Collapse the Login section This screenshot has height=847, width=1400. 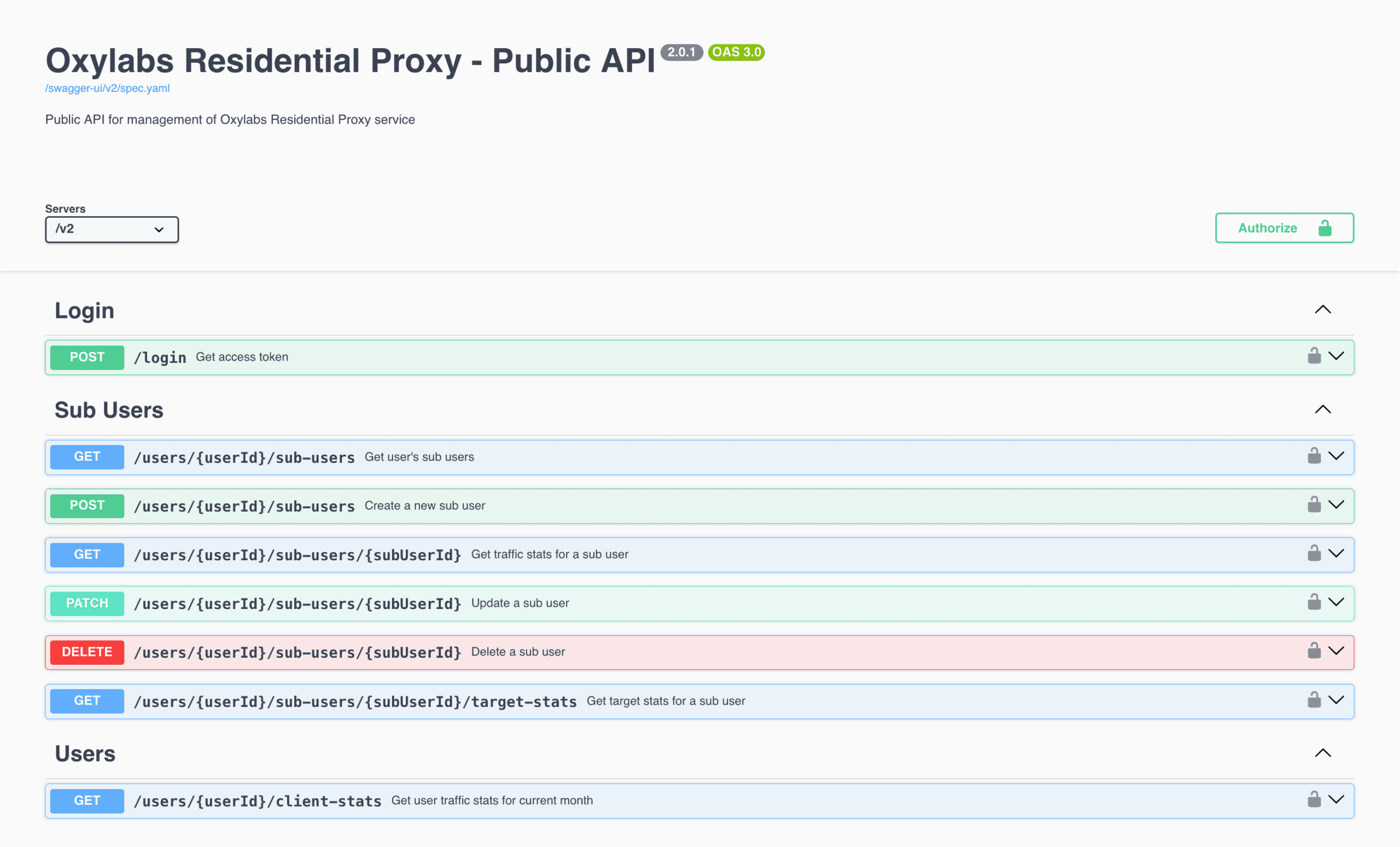point(1322,310)
